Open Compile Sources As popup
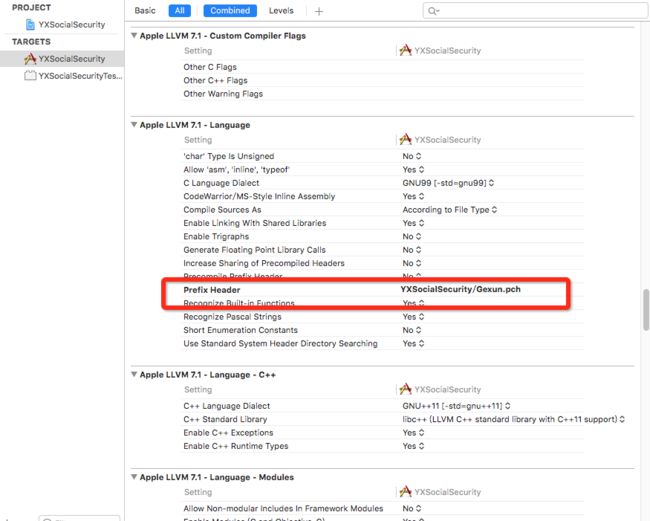 450,210
